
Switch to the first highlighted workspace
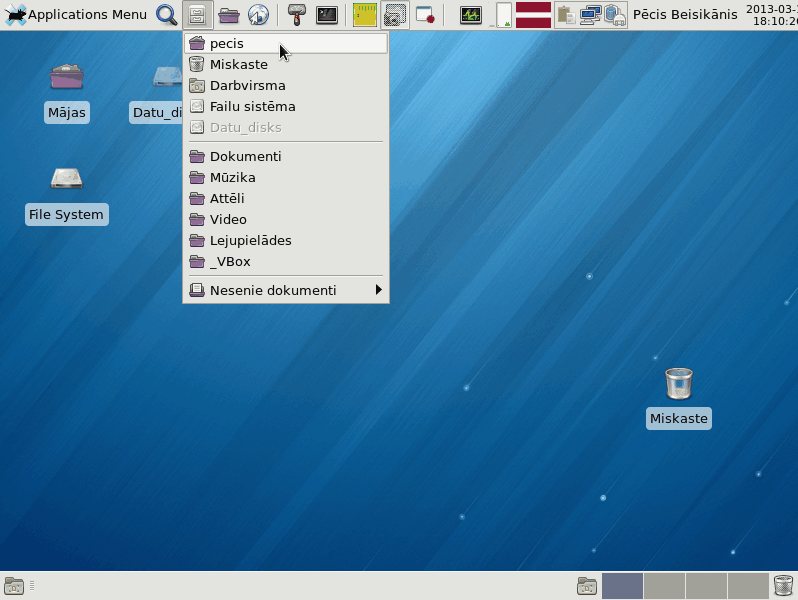(x=622, y=586)
